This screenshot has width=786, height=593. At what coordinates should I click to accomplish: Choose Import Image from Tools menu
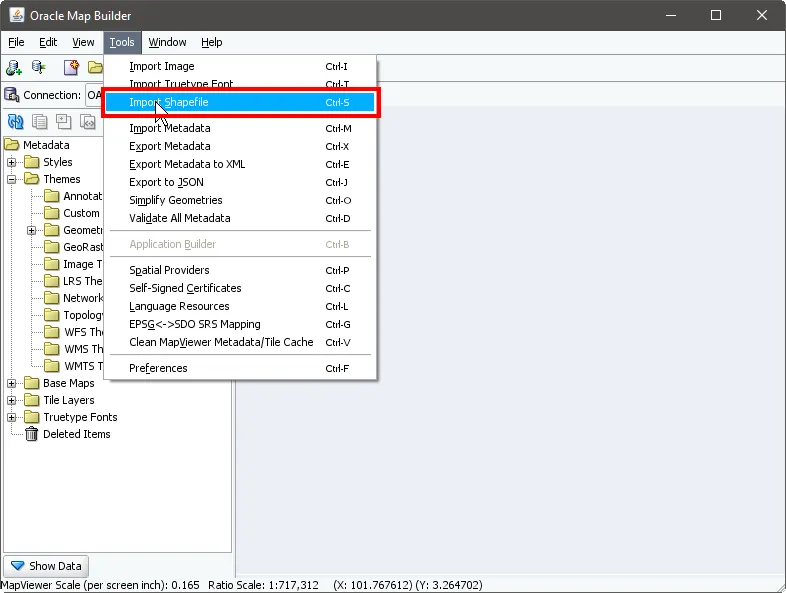click(240, 66)
